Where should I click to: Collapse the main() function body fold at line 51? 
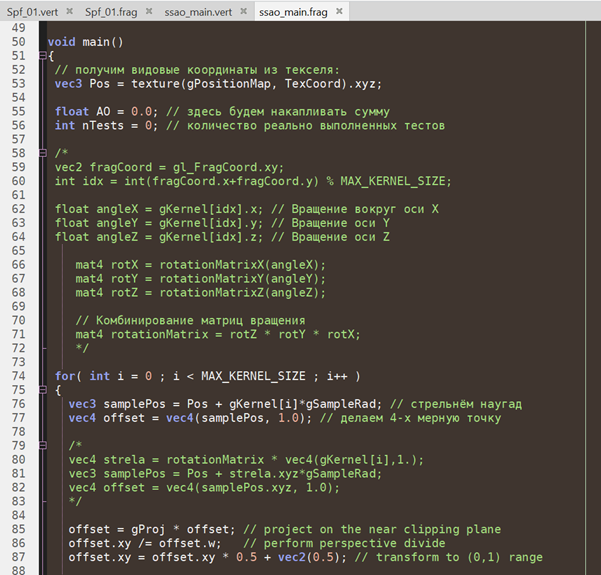[42, 56]
